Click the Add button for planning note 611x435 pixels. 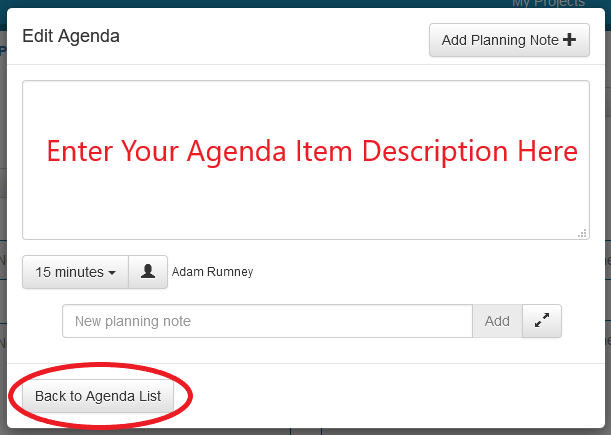pyautogui.click(x=497, y=321)
